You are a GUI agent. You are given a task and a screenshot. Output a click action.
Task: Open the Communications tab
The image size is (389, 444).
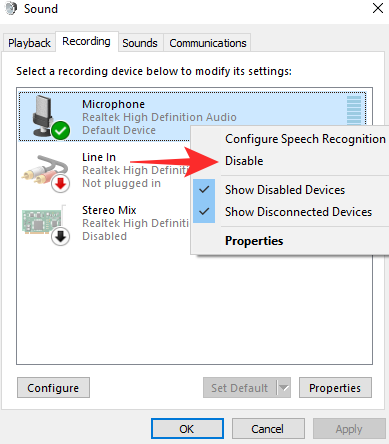pos(208,43)
